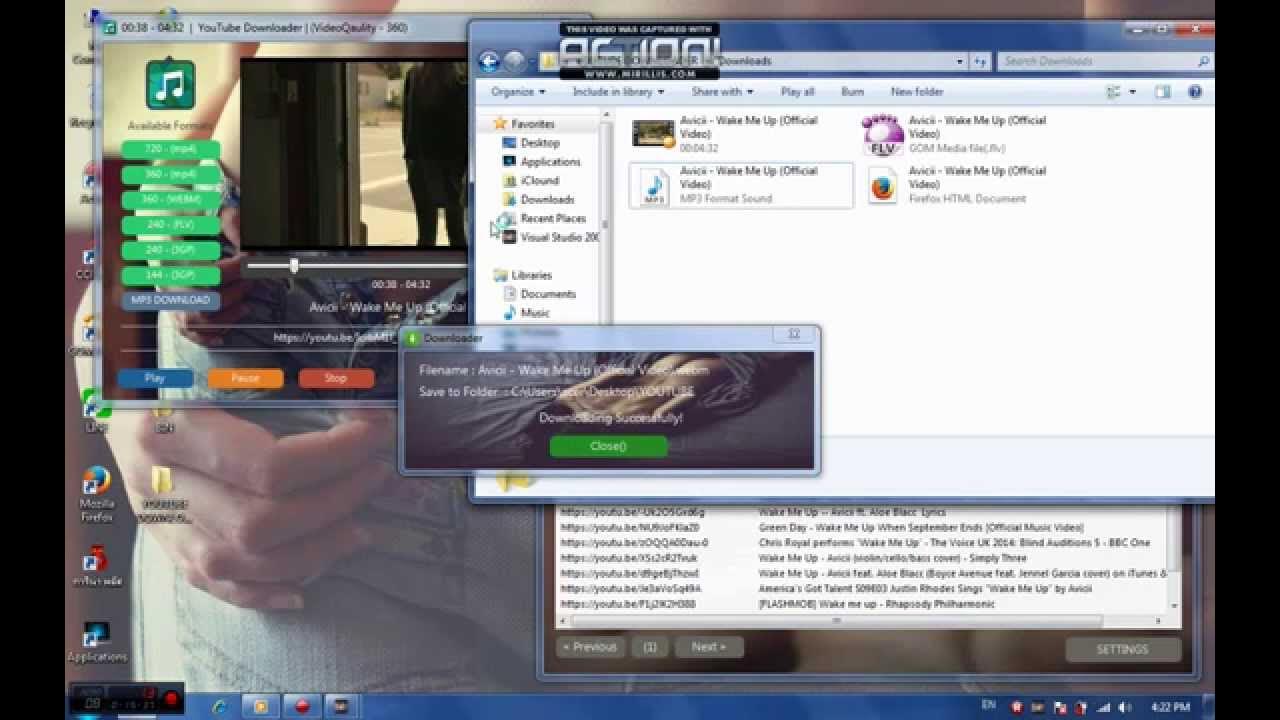The height and width of the screenshot is (720, 1280).
Task: Click the Explorer Back arrow button
Action: (489, 62)
